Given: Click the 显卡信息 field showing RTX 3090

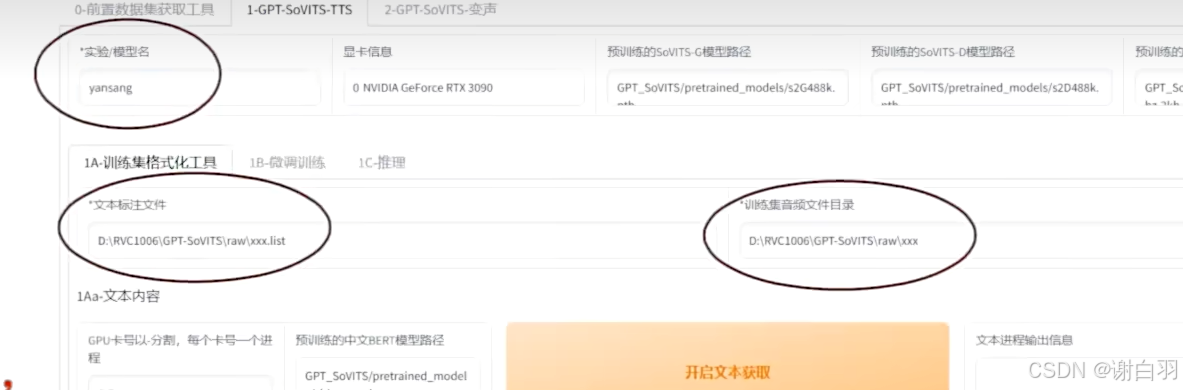Looking at the screenshot, I should pos(464,88).
